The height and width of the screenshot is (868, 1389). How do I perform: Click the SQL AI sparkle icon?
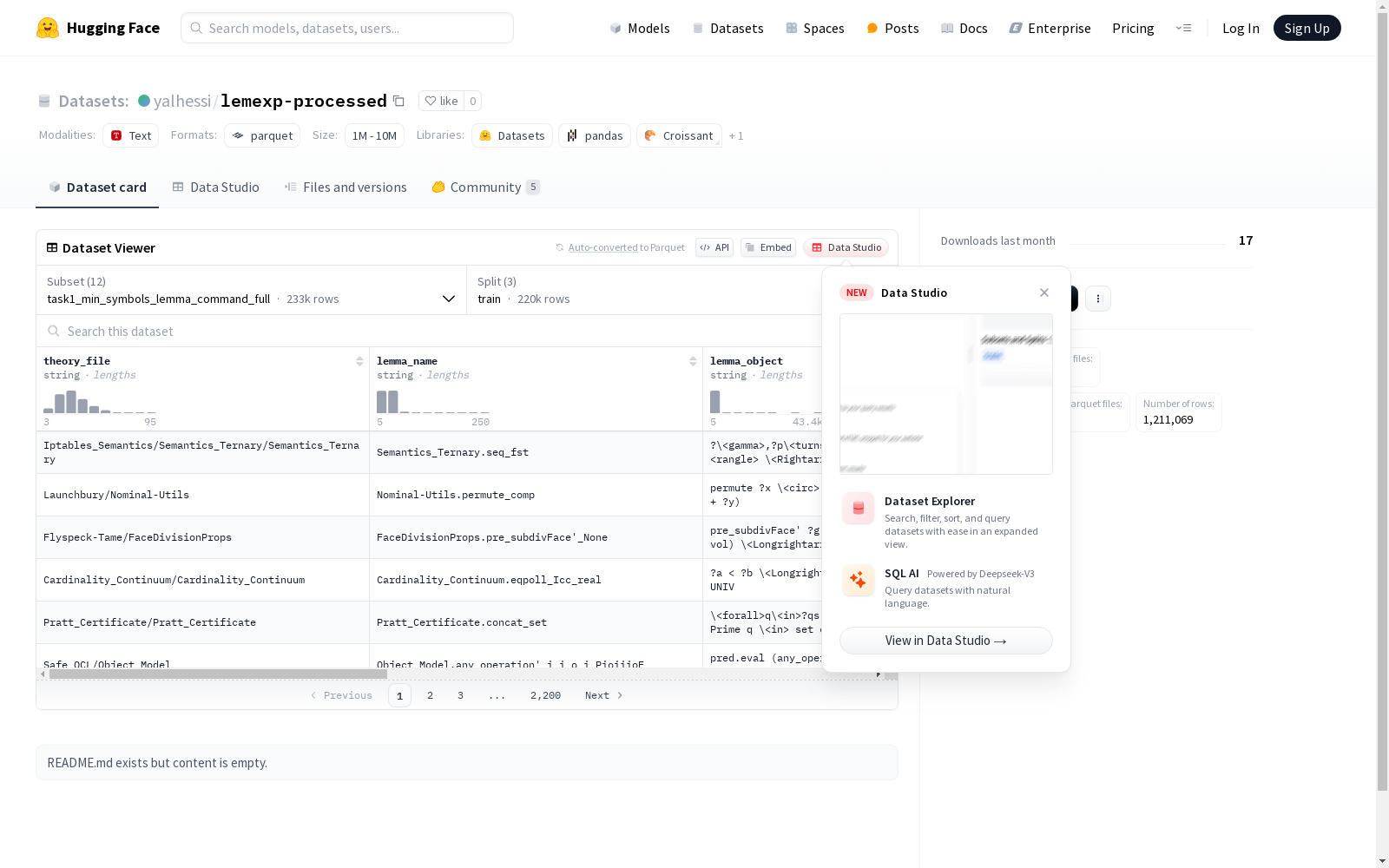coord(859,580)
